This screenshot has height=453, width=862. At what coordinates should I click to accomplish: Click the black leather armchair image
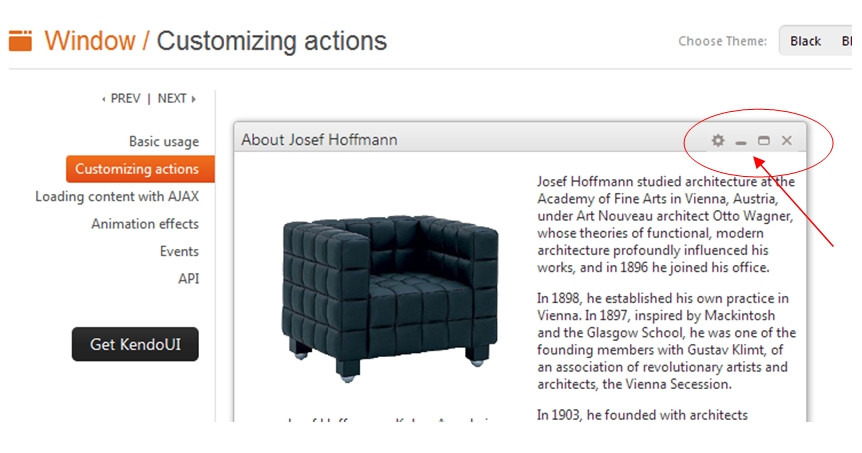click(x=376, y=296)
